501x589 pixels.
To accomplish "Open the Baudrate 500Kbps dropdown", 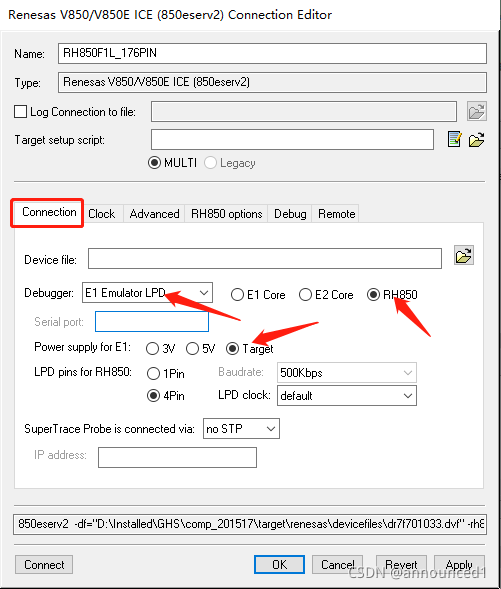I will 347,373.
